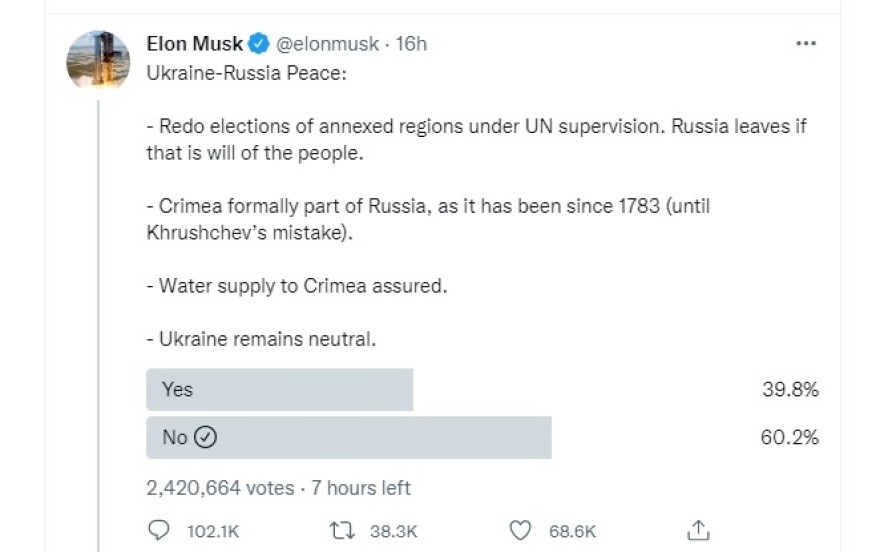Click the blue verified badge
The image size is (880, 552).
point(258,44)
